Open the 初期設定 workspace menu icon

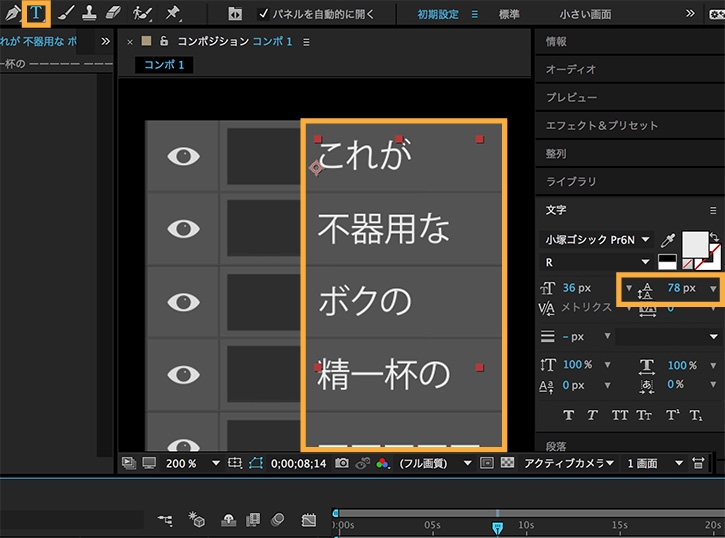[475, 14]
